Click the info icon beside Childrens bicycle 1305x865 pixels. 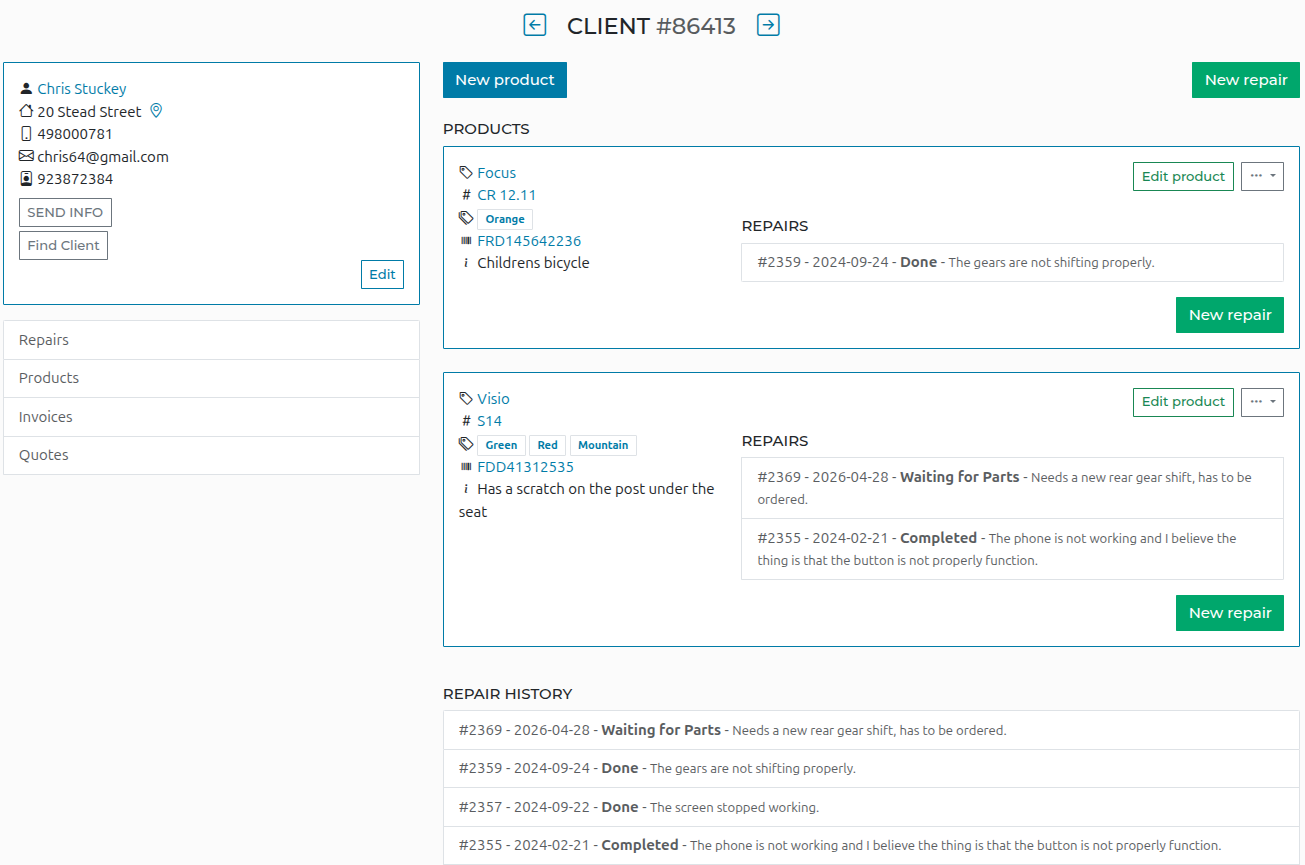(x=466, y=263)
